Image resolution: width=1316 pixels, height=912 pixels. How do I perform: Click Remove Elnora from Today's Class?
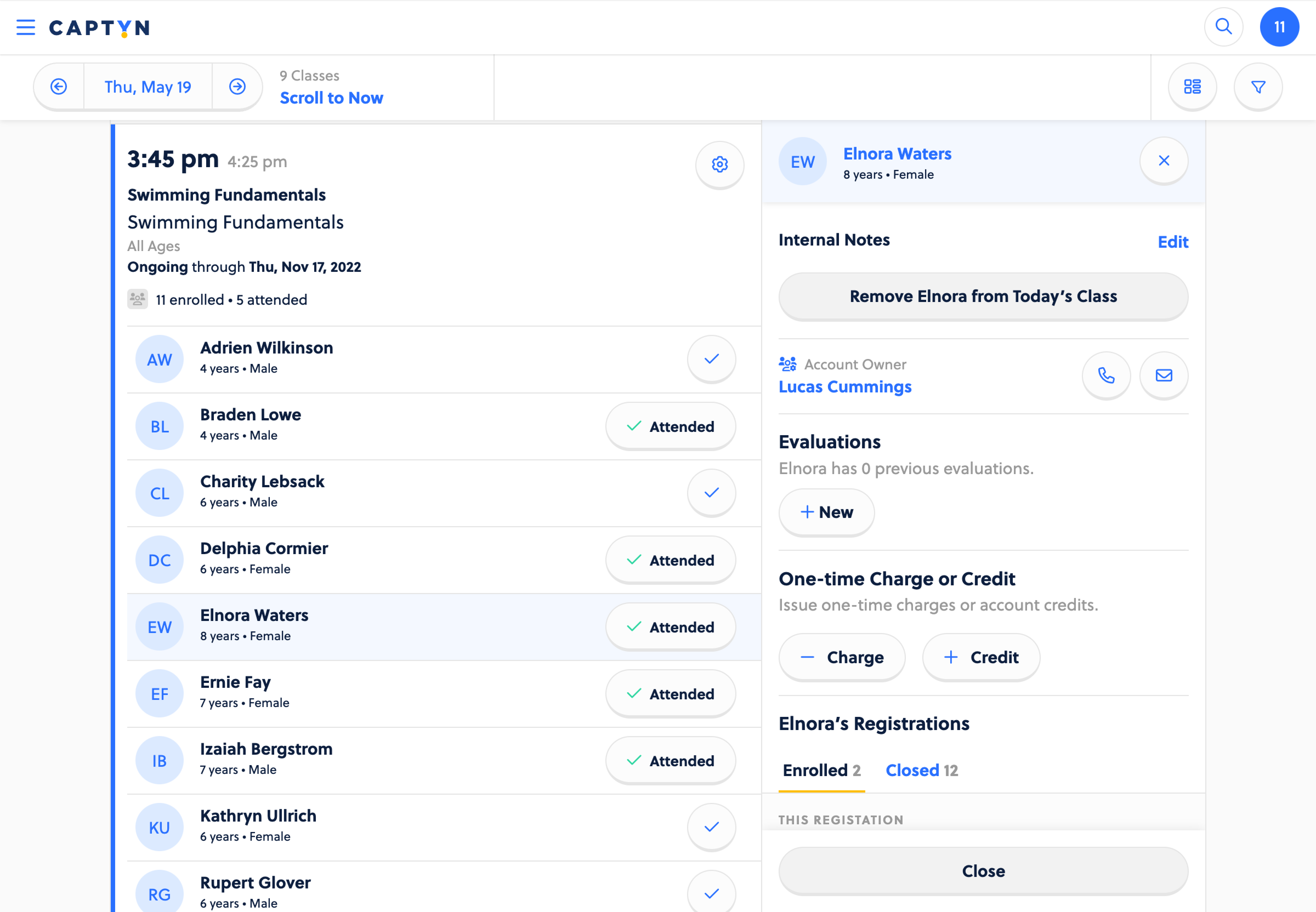[x=983, y=297]
